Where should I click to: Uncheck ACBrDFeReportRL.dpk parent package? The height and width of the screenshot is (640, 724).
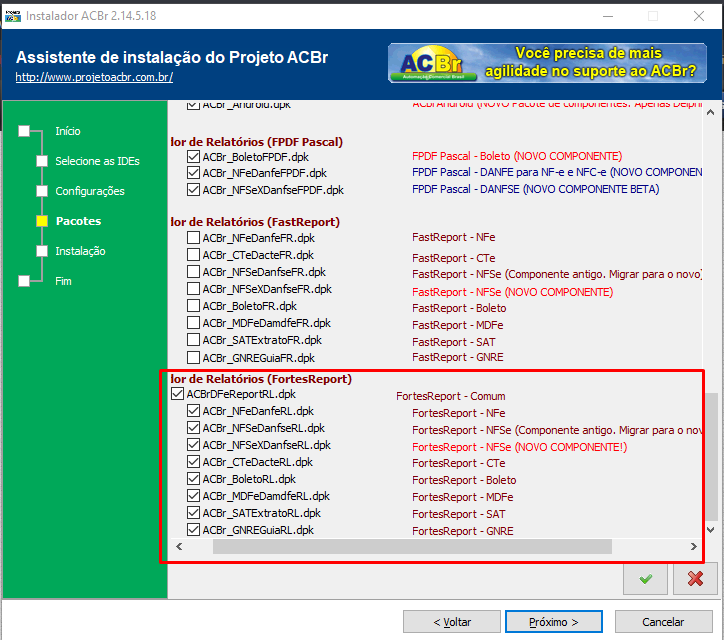[x=177, y=394]
